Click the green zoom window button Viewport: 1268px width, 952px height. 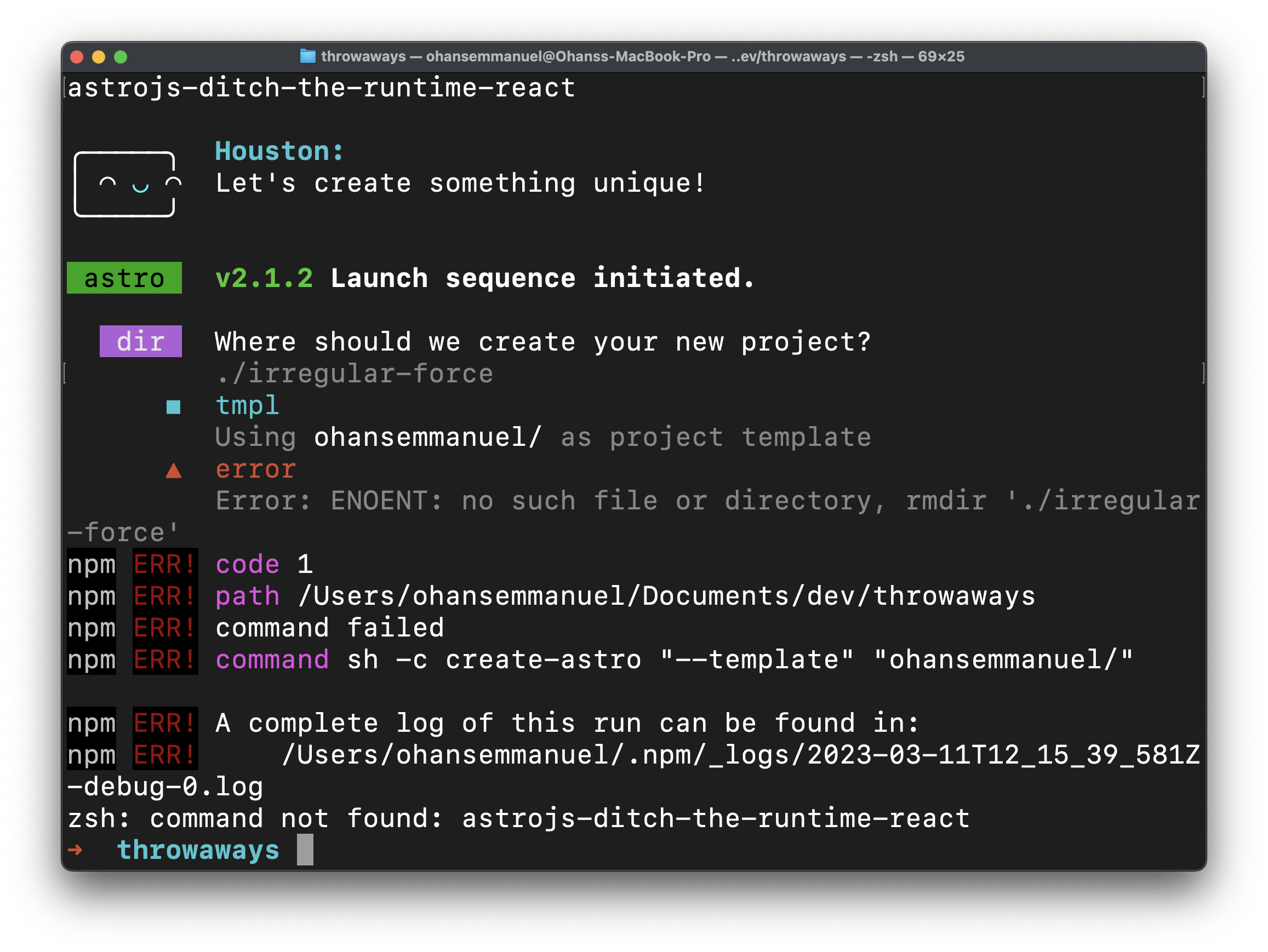121,57
